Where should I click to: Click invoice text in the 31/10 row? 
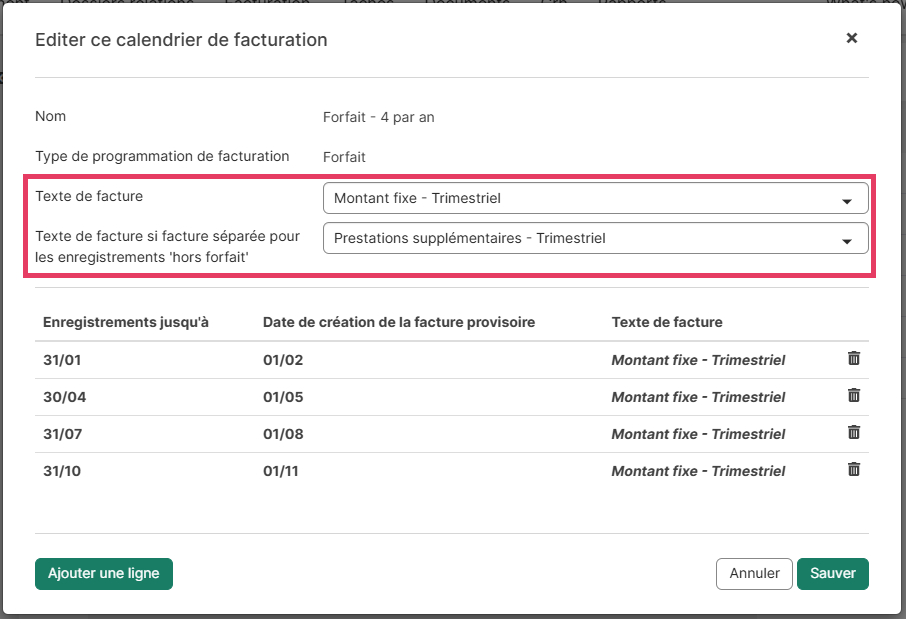click(x=698, y=471)
